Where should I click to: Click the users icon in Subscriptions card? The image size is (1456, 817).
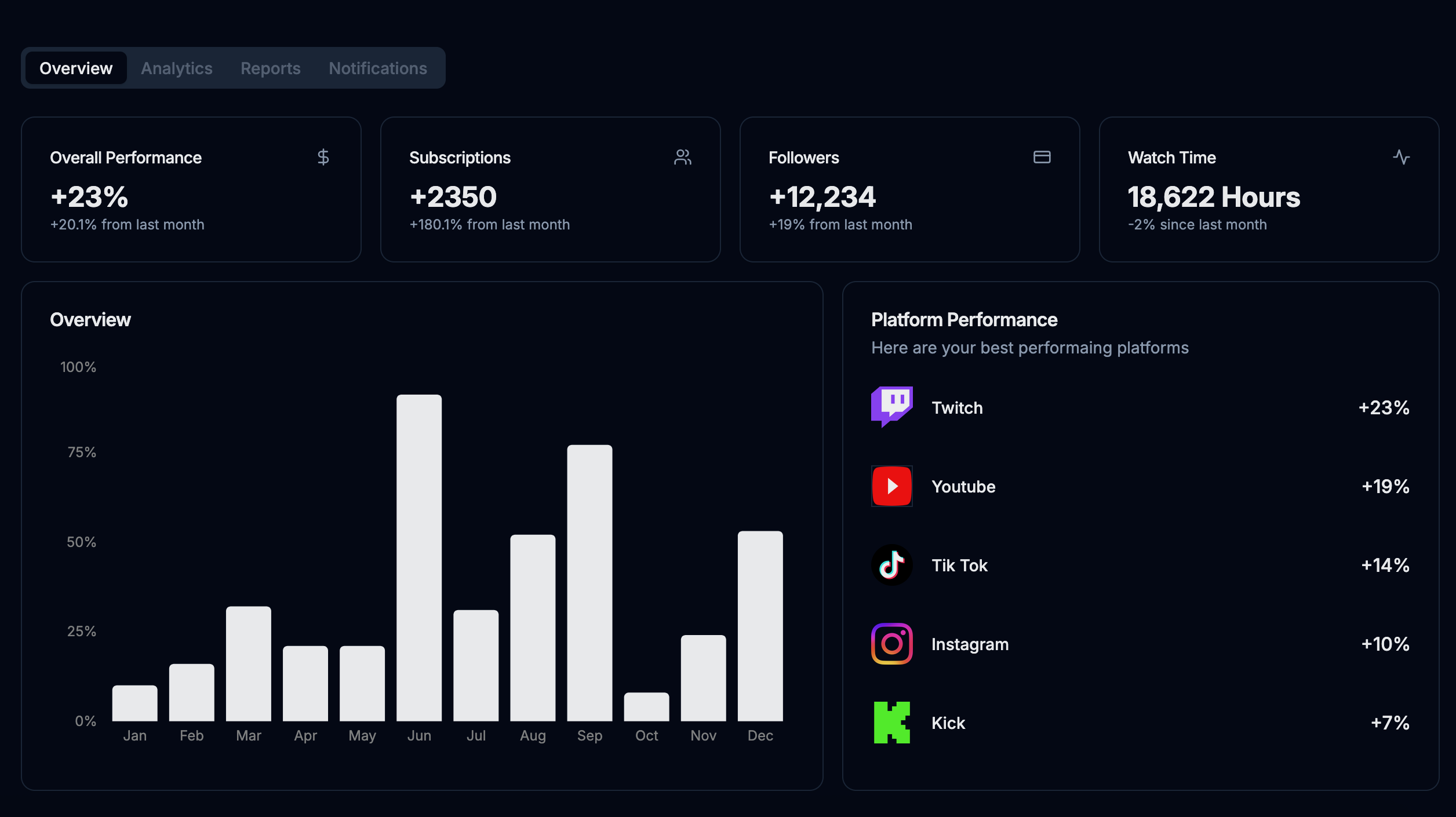click(x=683, y=157)
